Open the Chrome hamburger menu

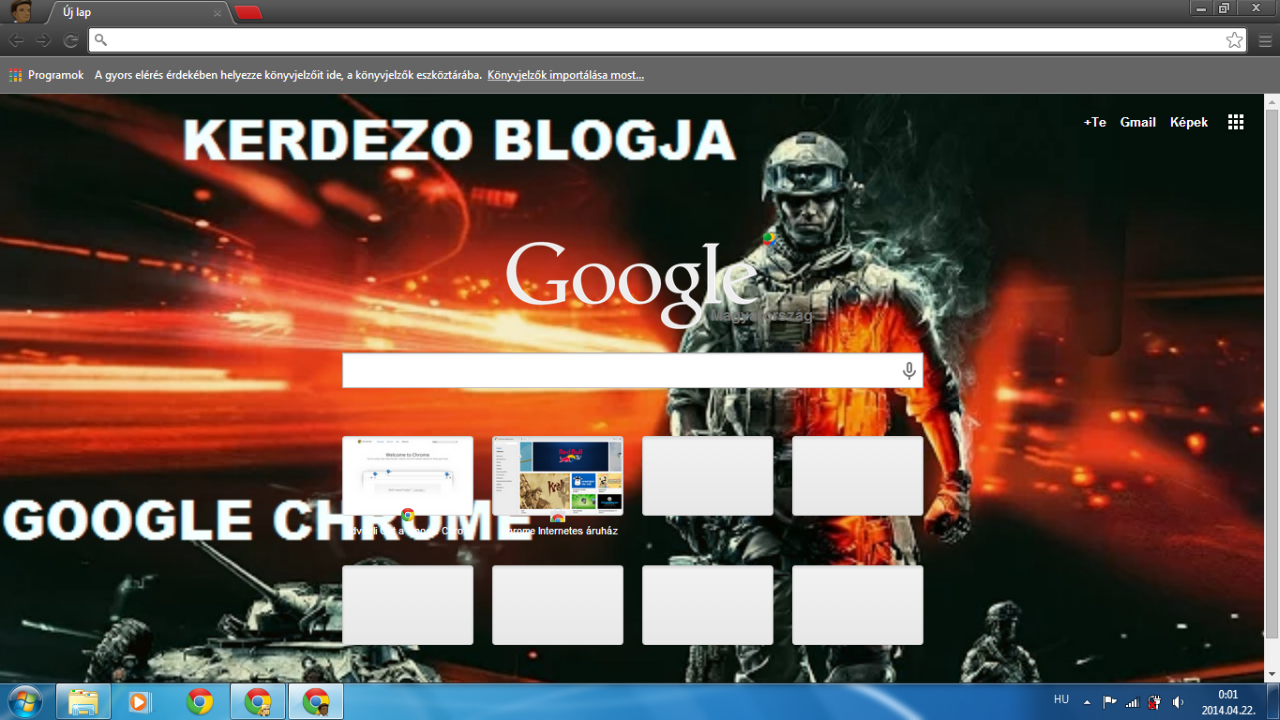click(x=1265, y=40)
